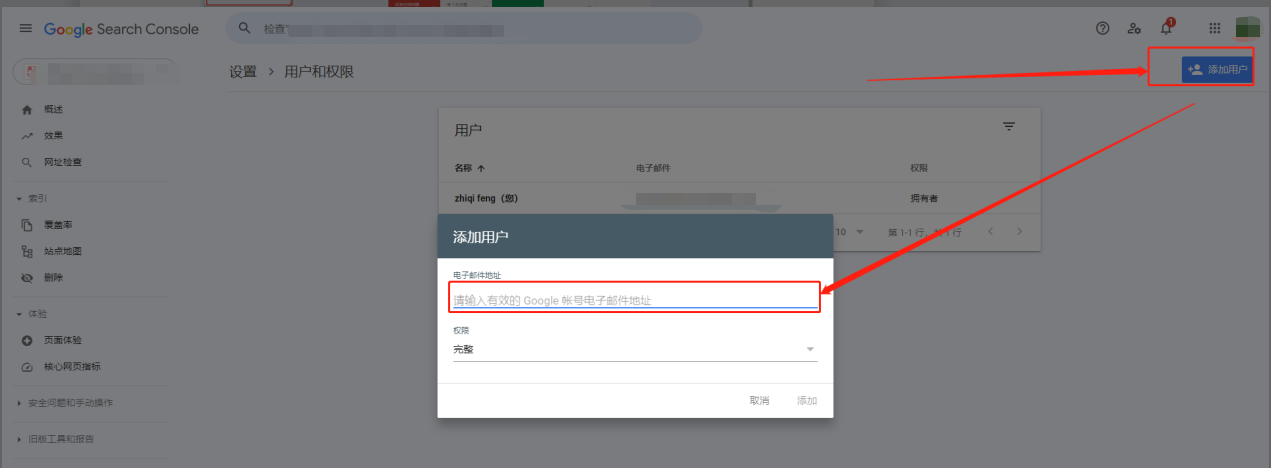The height and width of the screenshot is (468, 1271).
Task: Click the search magnifier icon
Action: (244, 28)
